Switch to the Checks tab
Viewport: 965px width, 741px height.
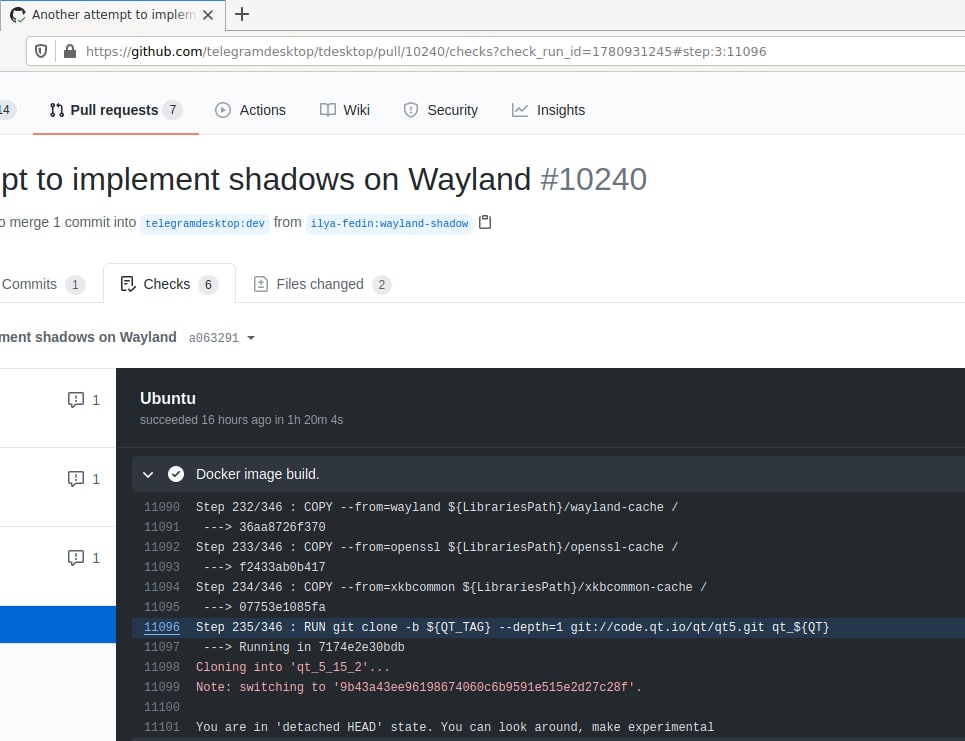(169, 284)
